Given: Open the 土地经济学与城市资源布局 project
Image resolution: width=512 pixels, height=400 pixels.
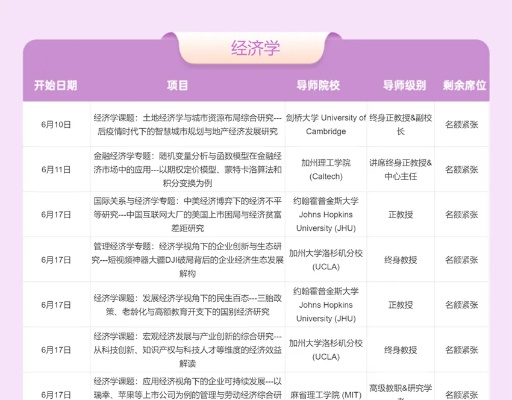Looking at the screenshot, I should point(187,124).
